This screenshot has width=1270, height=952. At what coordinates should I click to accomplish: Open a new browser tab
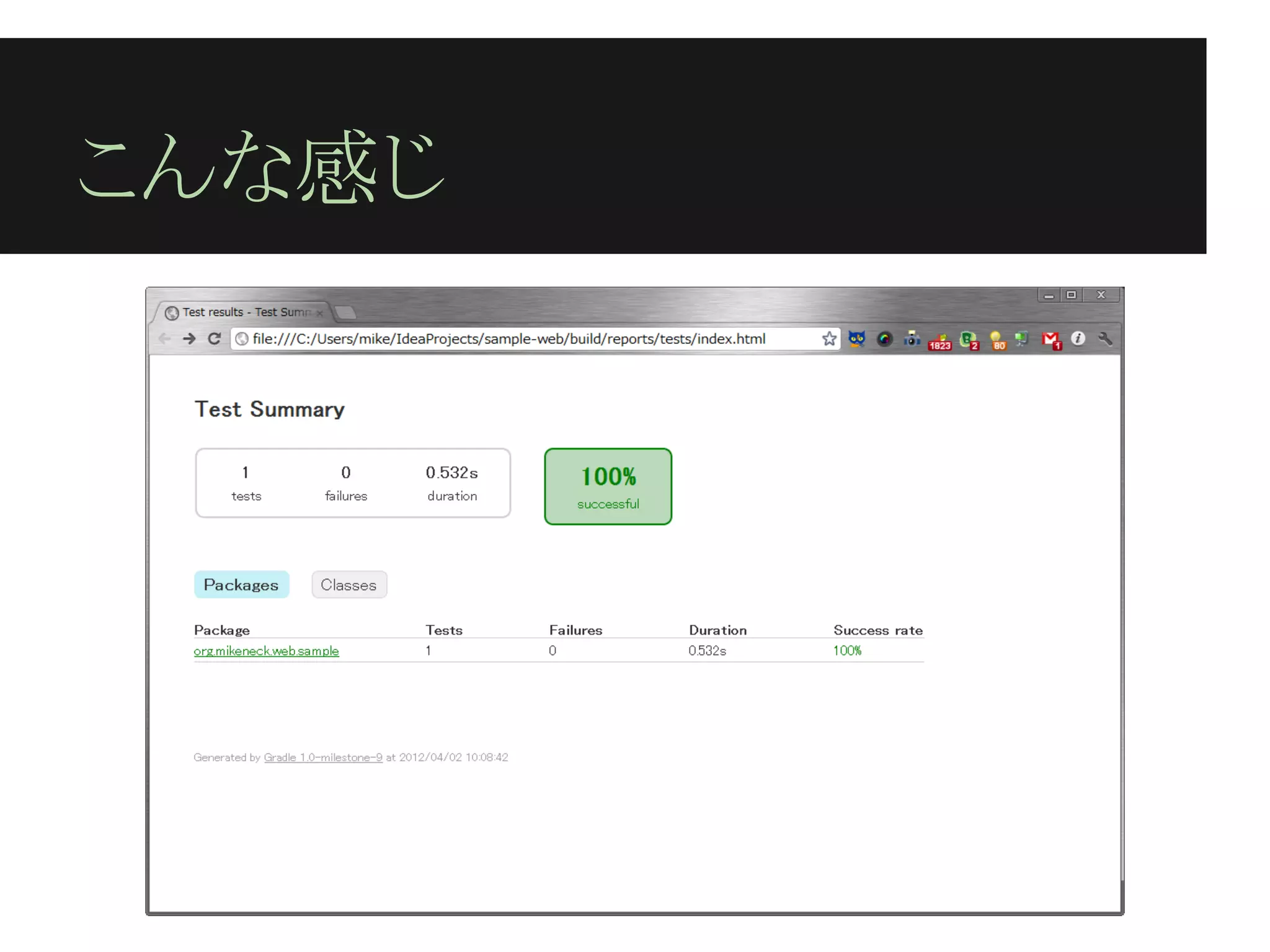point(346,312)
